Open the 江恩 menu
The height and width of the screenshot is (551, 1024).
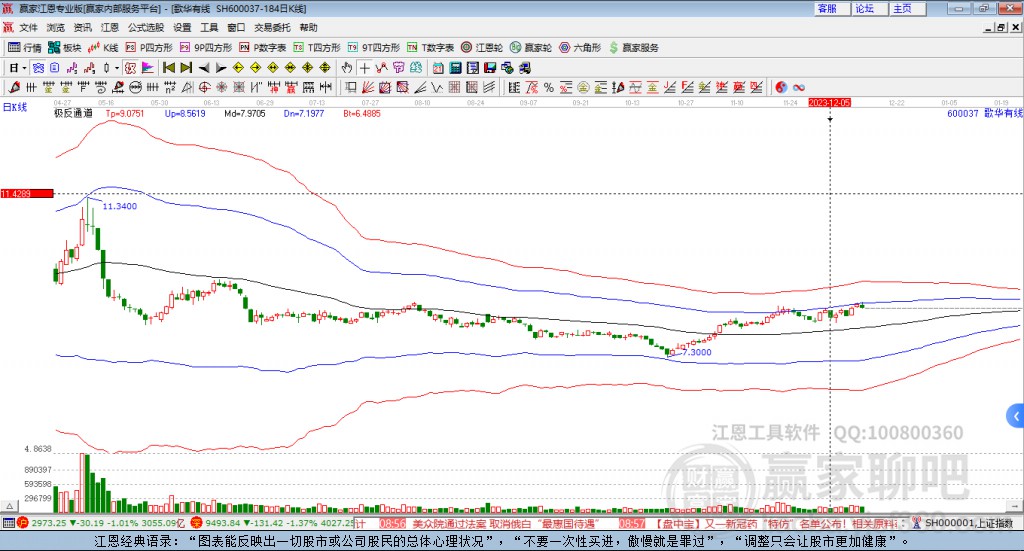point(109,28)
